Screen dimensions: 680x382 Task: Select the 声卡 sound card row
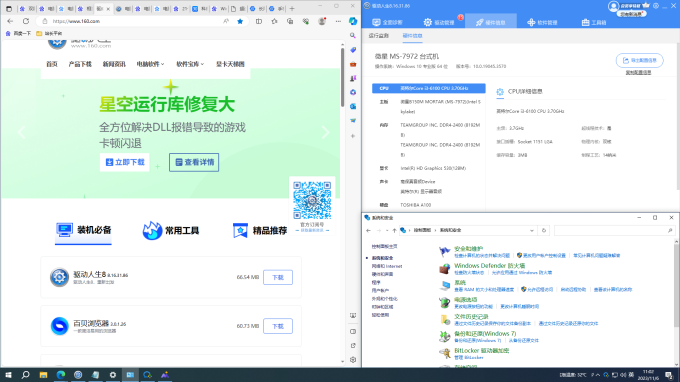pos(428,186)
